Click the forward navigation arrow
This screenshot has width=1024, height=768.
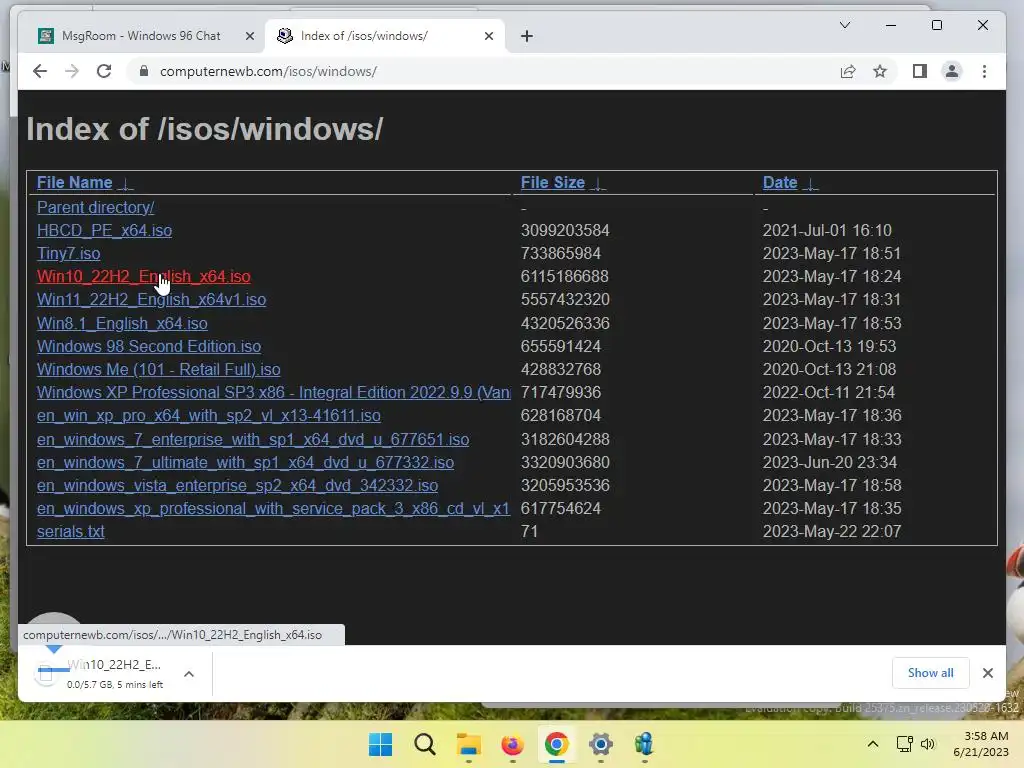point(72,71)
